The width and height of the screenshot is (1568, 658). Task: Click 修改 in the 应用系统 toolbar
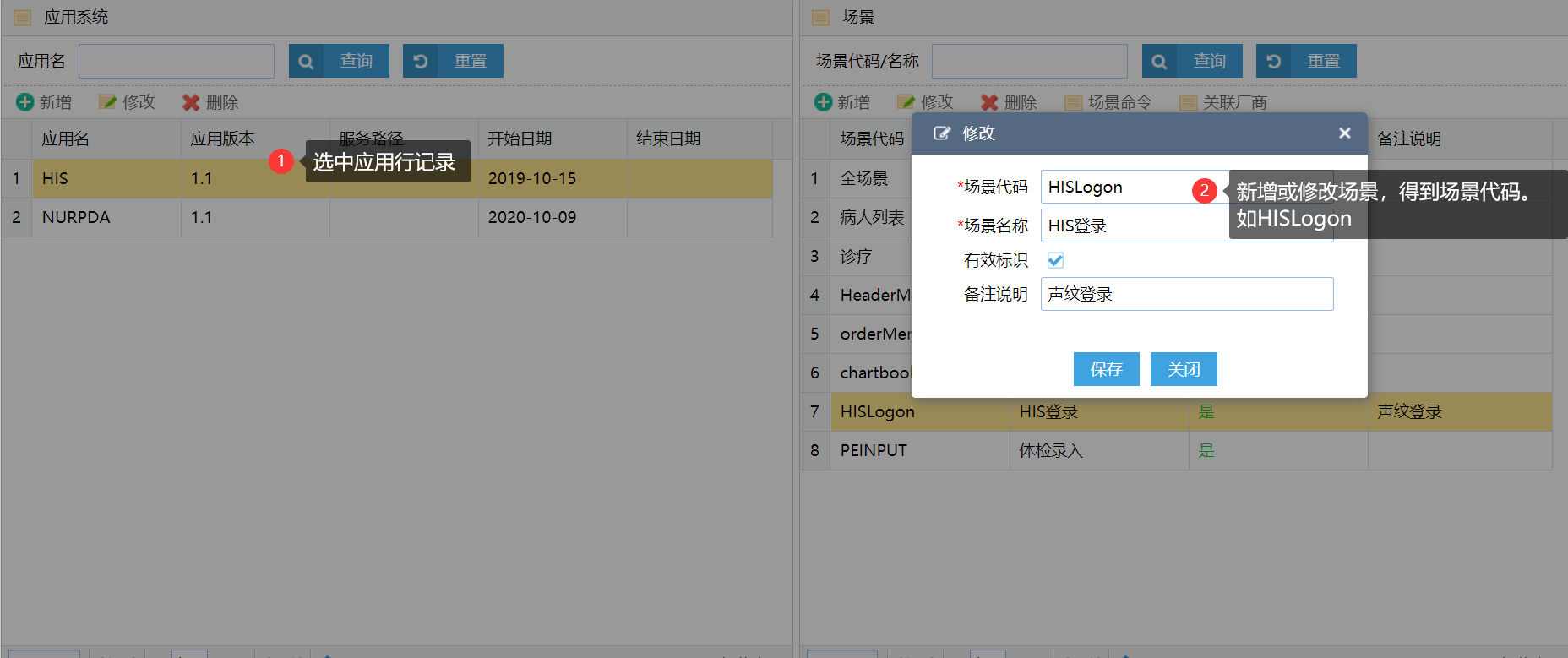[127, 102]
